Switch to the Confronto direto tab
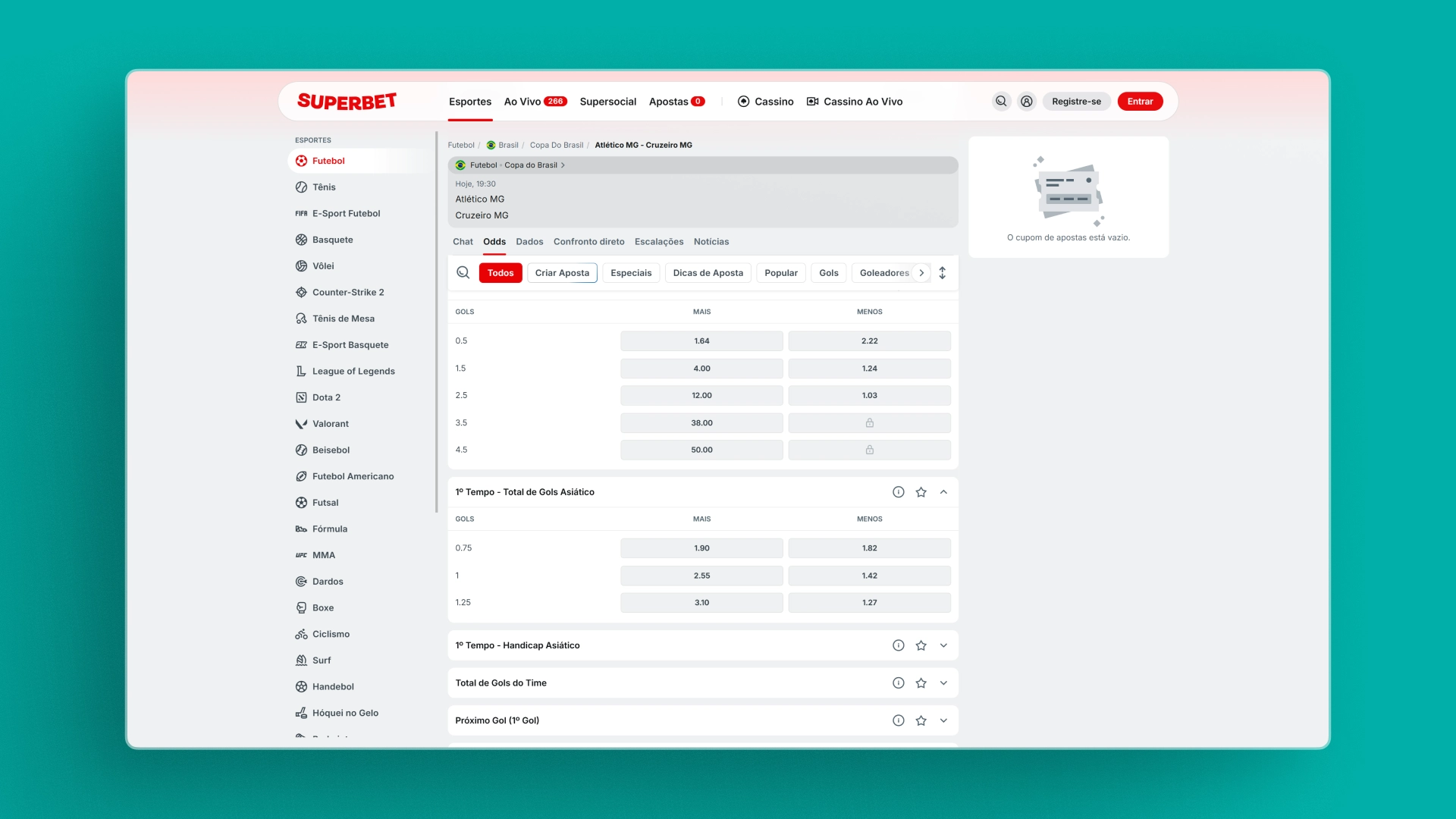1456x819 pixels. click(588, 242)
